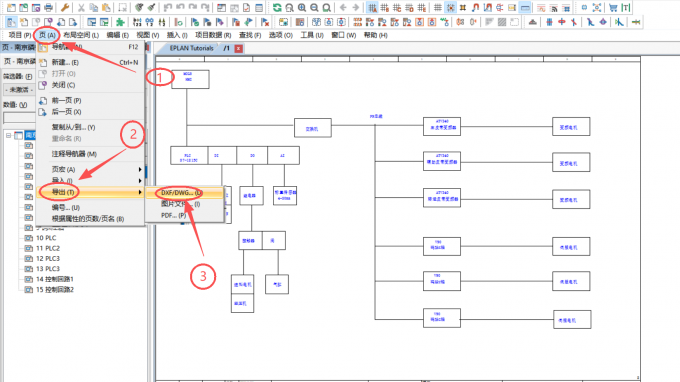
Task: Click the green refresh redraw icon
Action: tap(277, 7)
